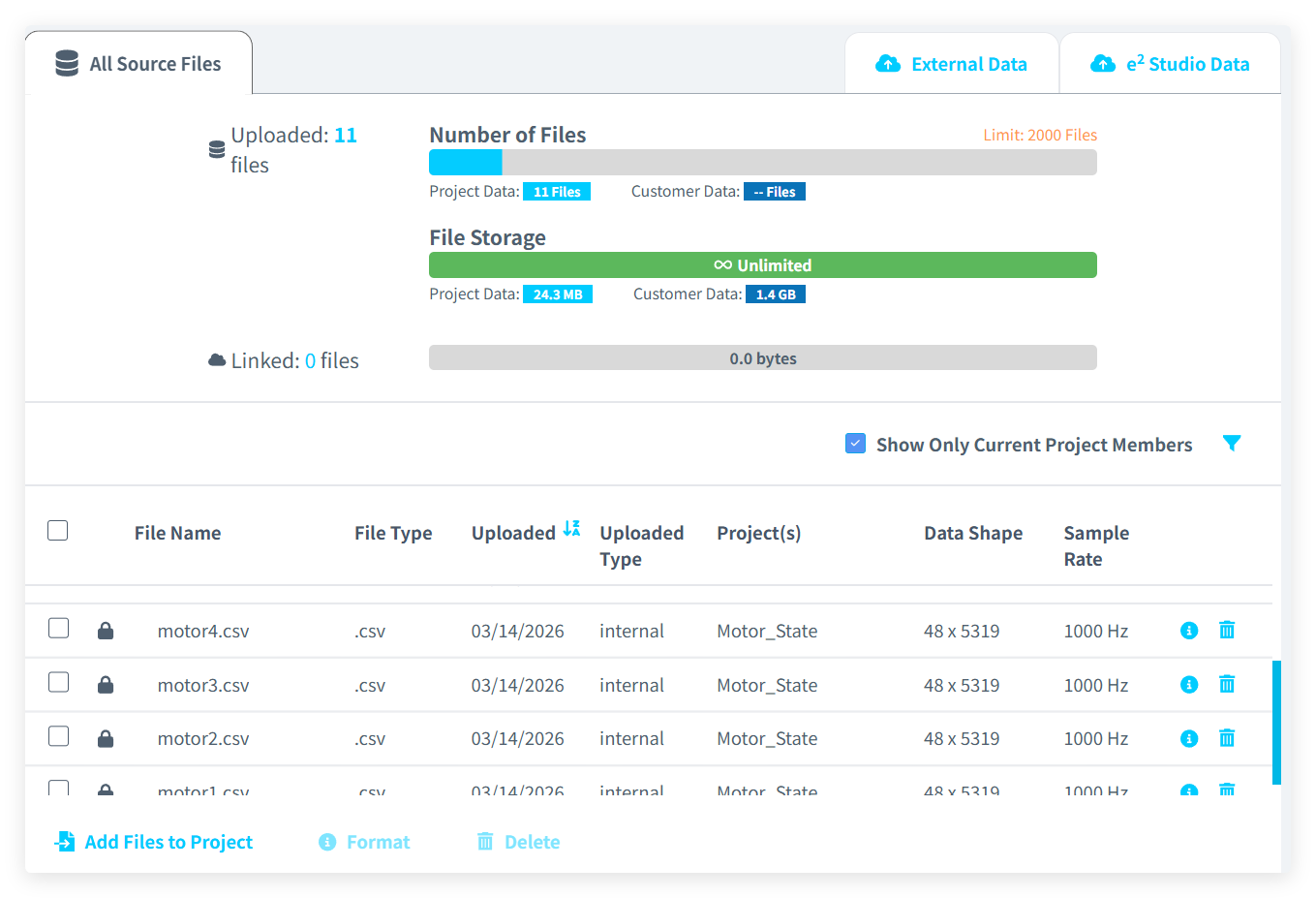1316x898 pixels.
Task: Click the blue table scrollbar thumb
Action: click(x=1276, y=723)
